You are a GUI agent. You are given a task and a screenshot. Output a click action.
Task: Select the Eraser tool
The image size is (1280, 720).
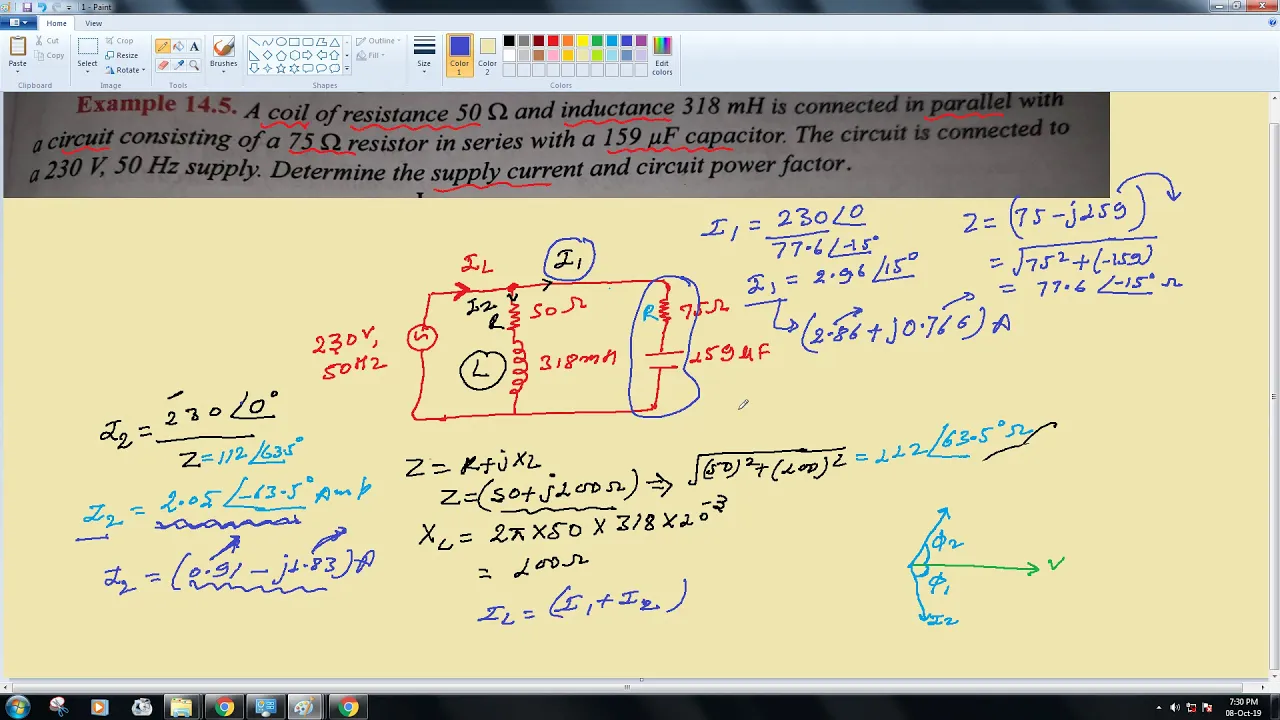pyautogui.click(x=163, y=65)
